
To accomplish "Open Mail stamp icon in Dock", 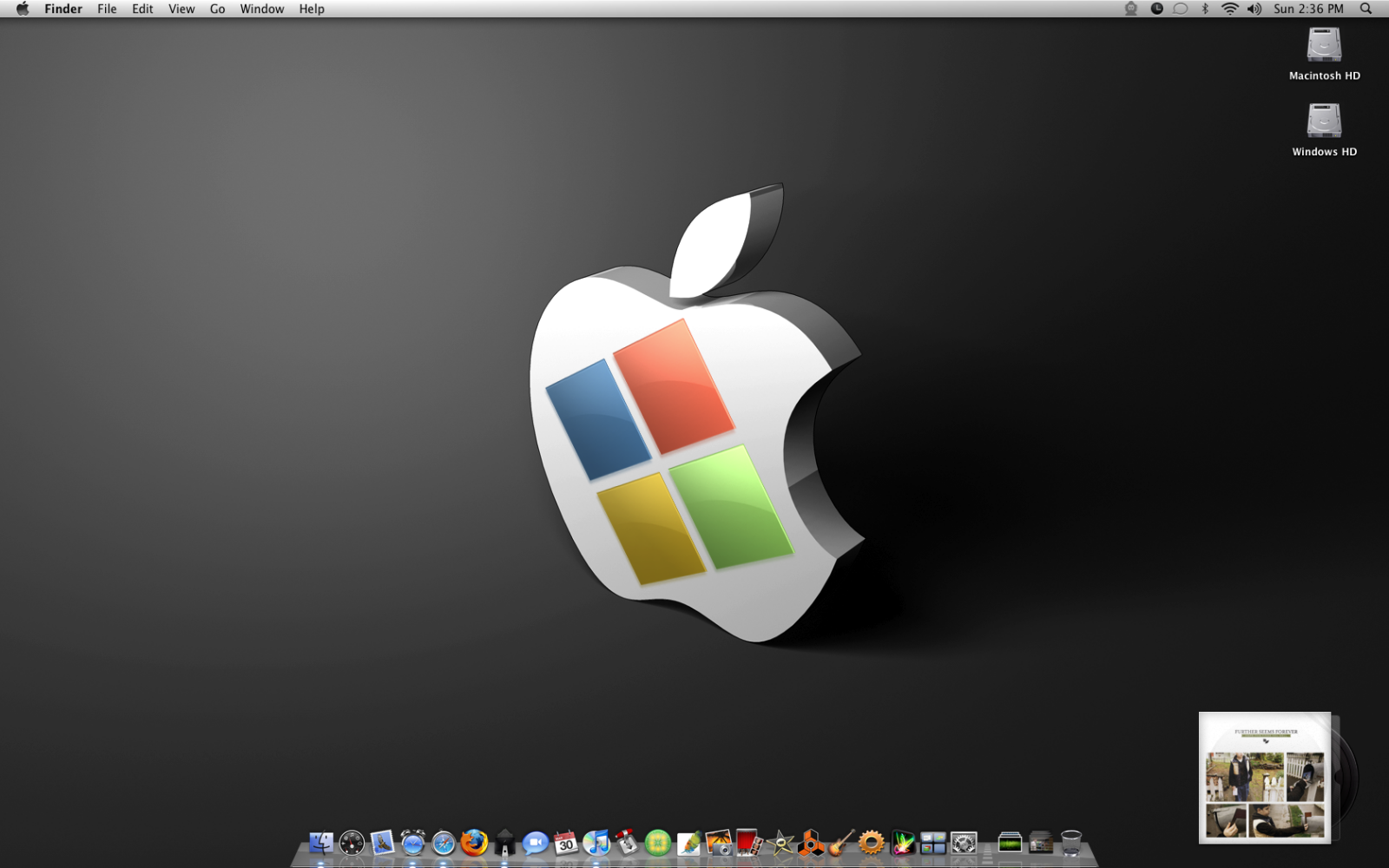I will pyautogui.click(x=382, y=843).
